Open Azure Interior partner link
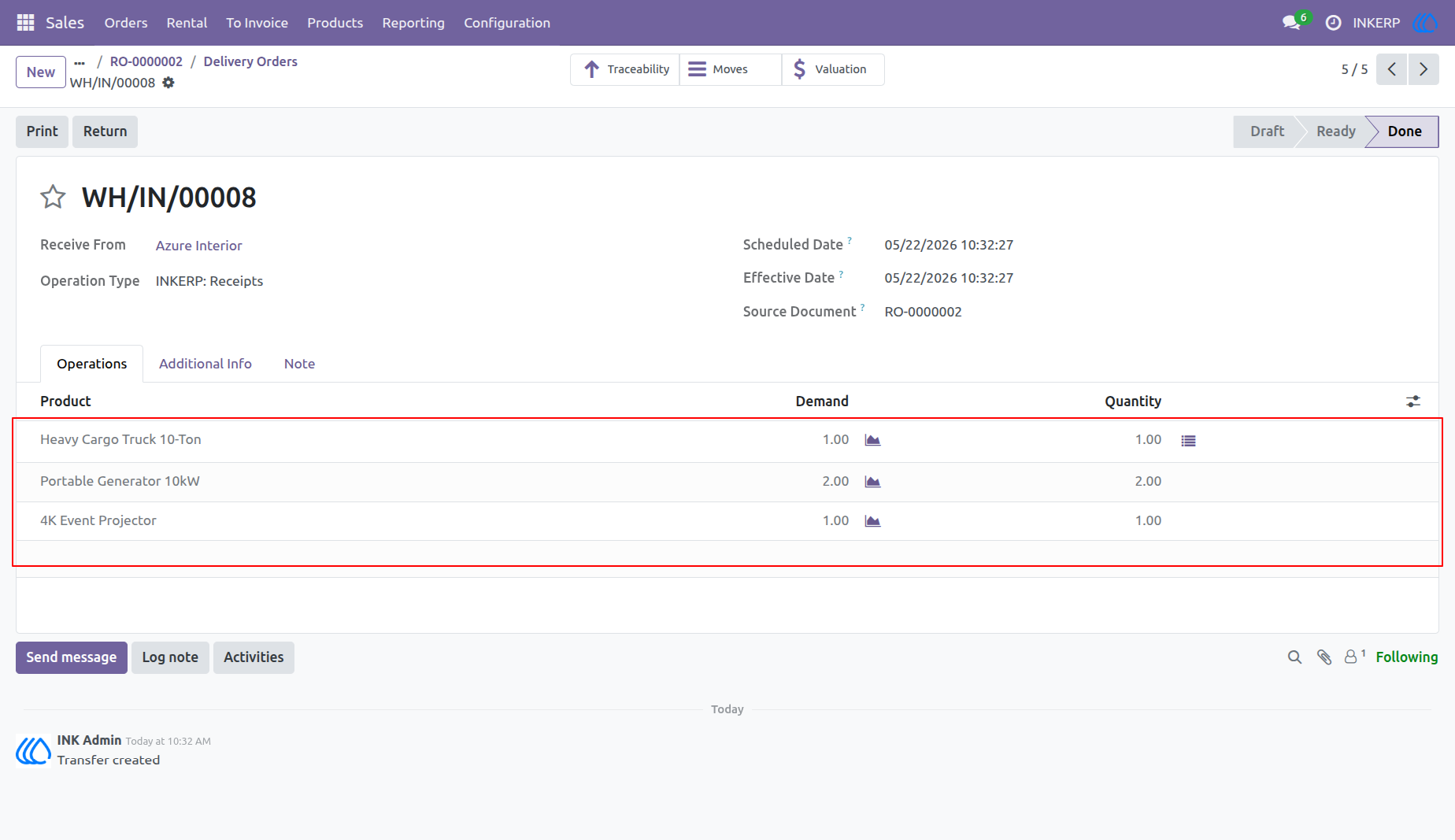This screenshot has width=1455, height=840. tap(198, 246)
